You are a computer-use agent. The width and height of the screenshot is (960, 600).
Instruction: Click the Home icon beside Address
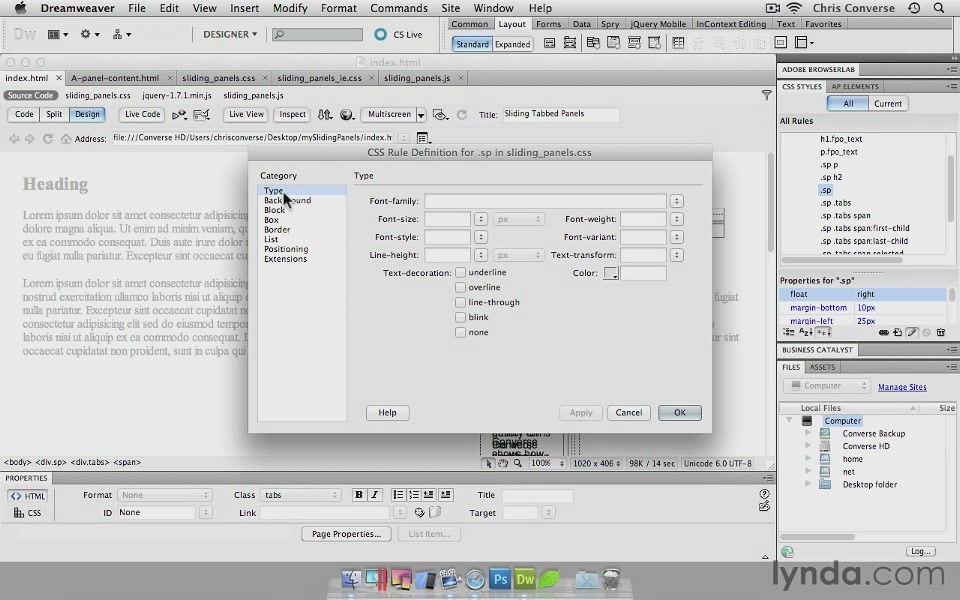point(66,138)
